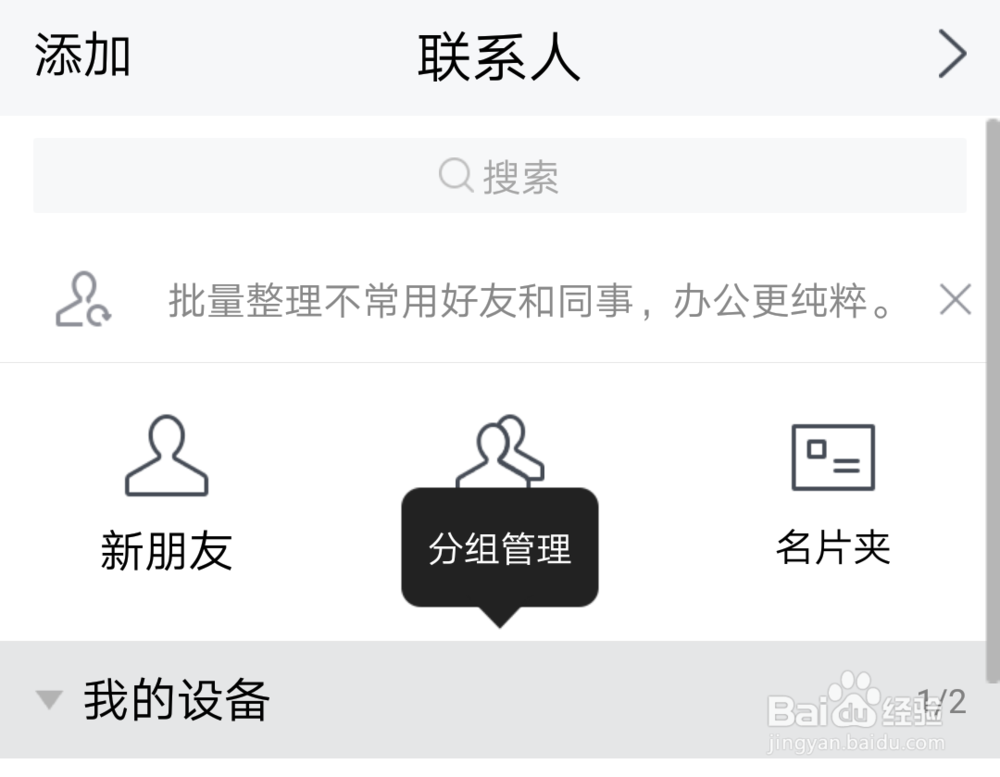
Task: Open the group management people icon
Action: tap(499, 452)
